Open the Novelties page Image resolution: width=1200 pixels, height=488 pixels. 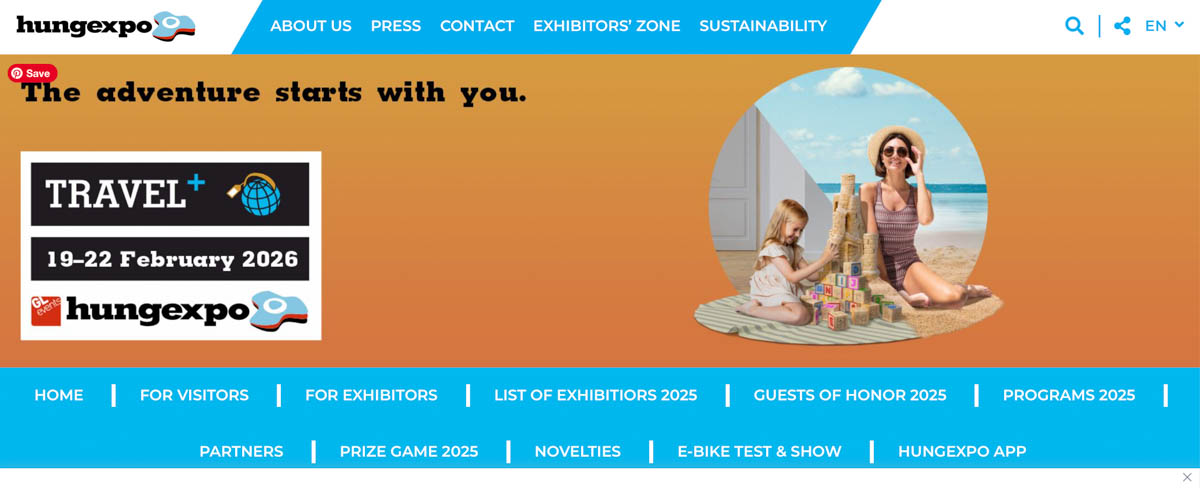click(x=578, y=451)
